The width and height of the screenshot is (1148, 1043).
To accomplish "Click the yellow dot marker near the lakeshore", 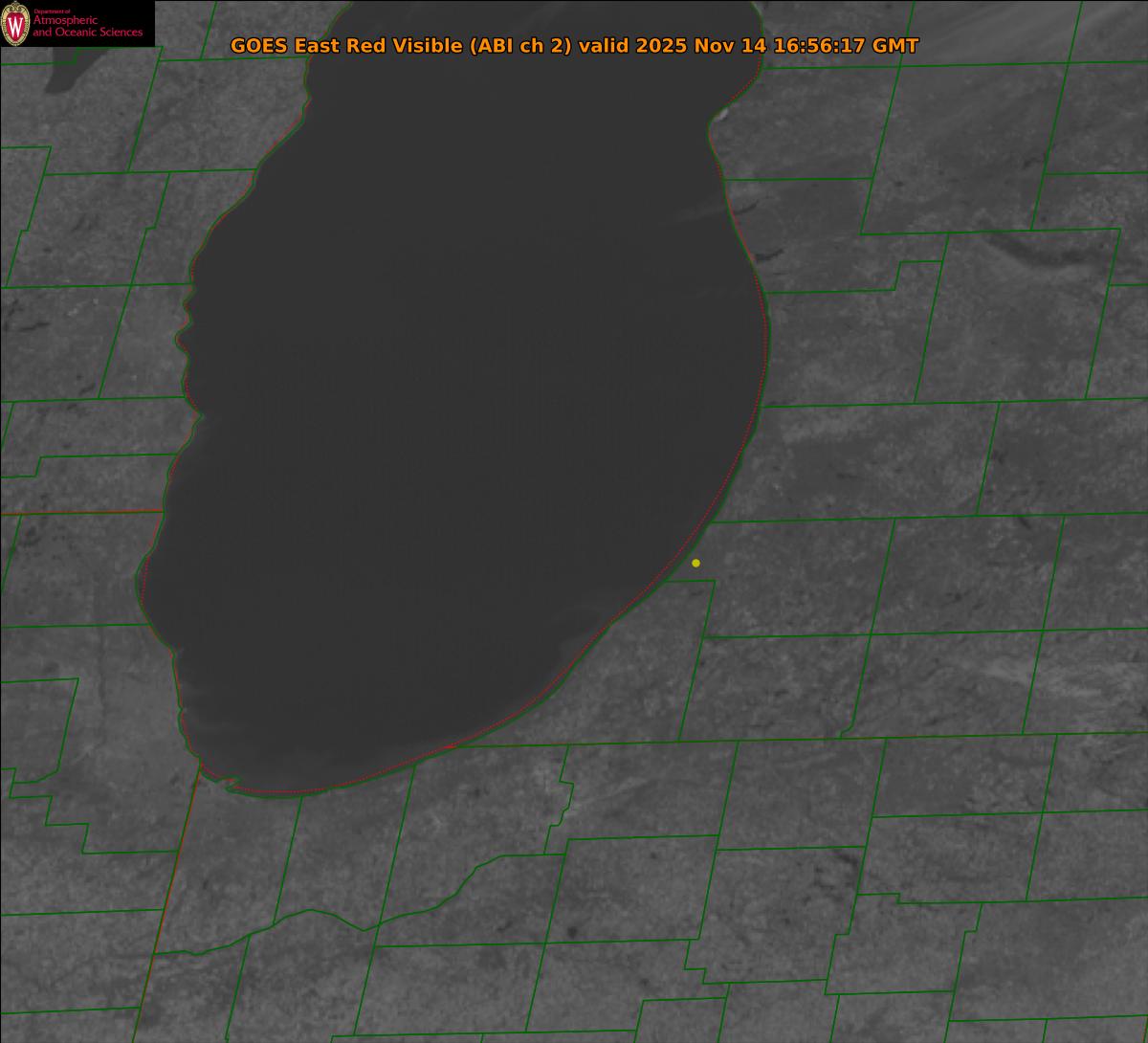I will coord(695,563).
